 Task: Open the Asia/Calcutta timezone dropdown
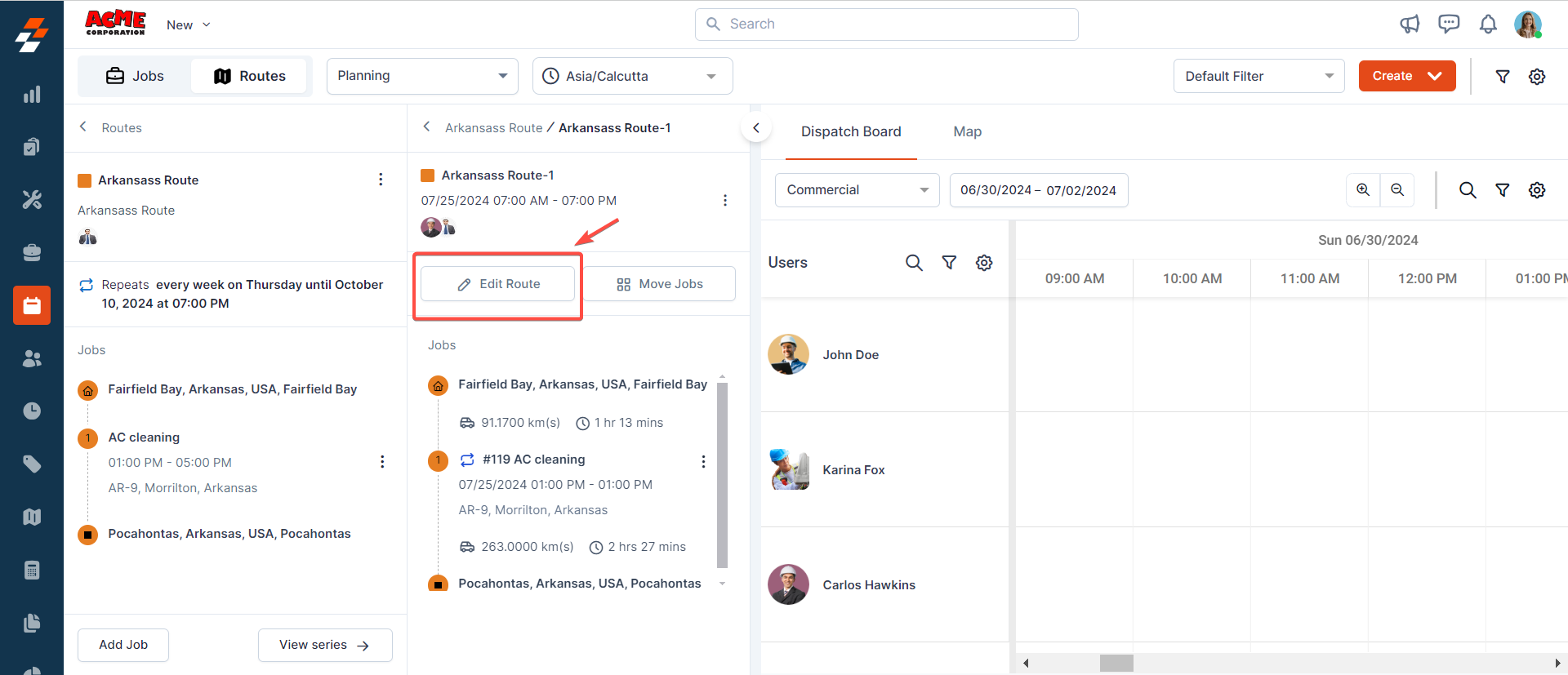(x=632, y=76)
